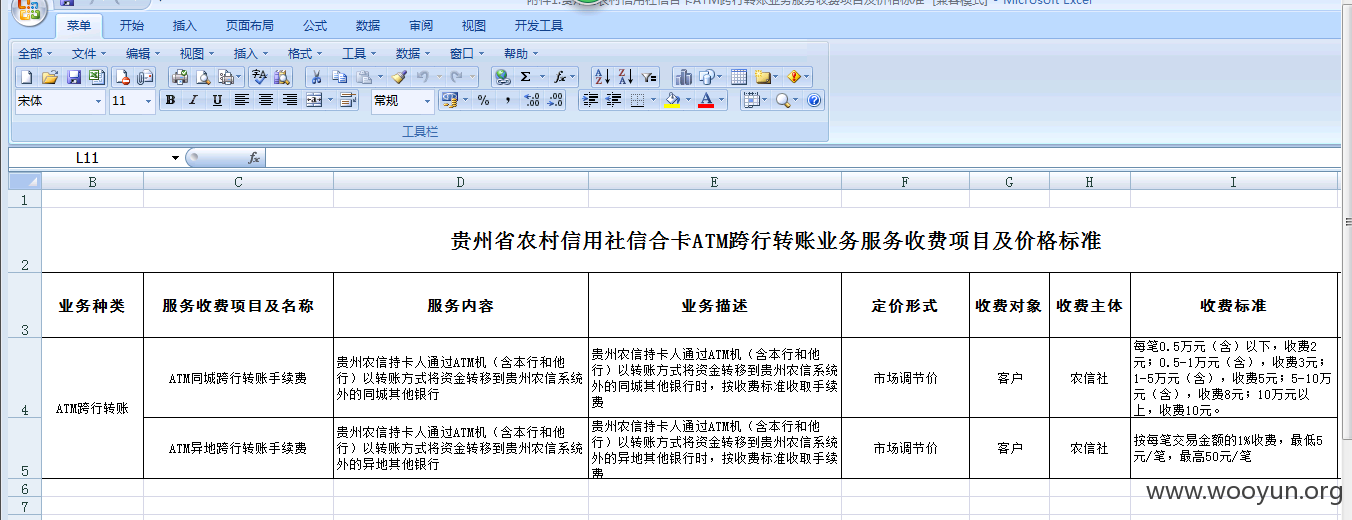Viewport: 1352px width, 520px height.
Task: Click the fx insert function button
Action: 254,157
